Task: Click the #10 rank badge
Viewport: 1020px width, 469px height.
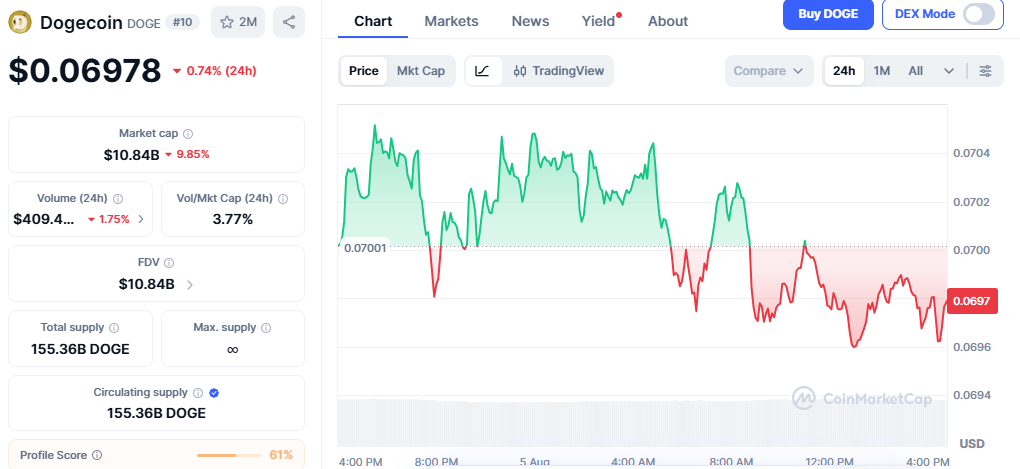Action: [x=183, y=22]
